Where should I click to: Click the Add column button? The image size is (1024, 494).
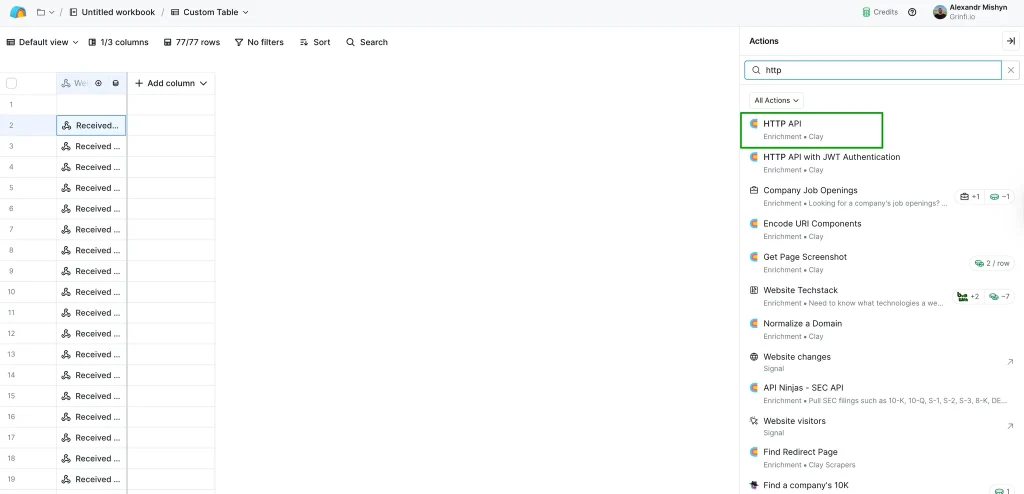tap(171, 83)
